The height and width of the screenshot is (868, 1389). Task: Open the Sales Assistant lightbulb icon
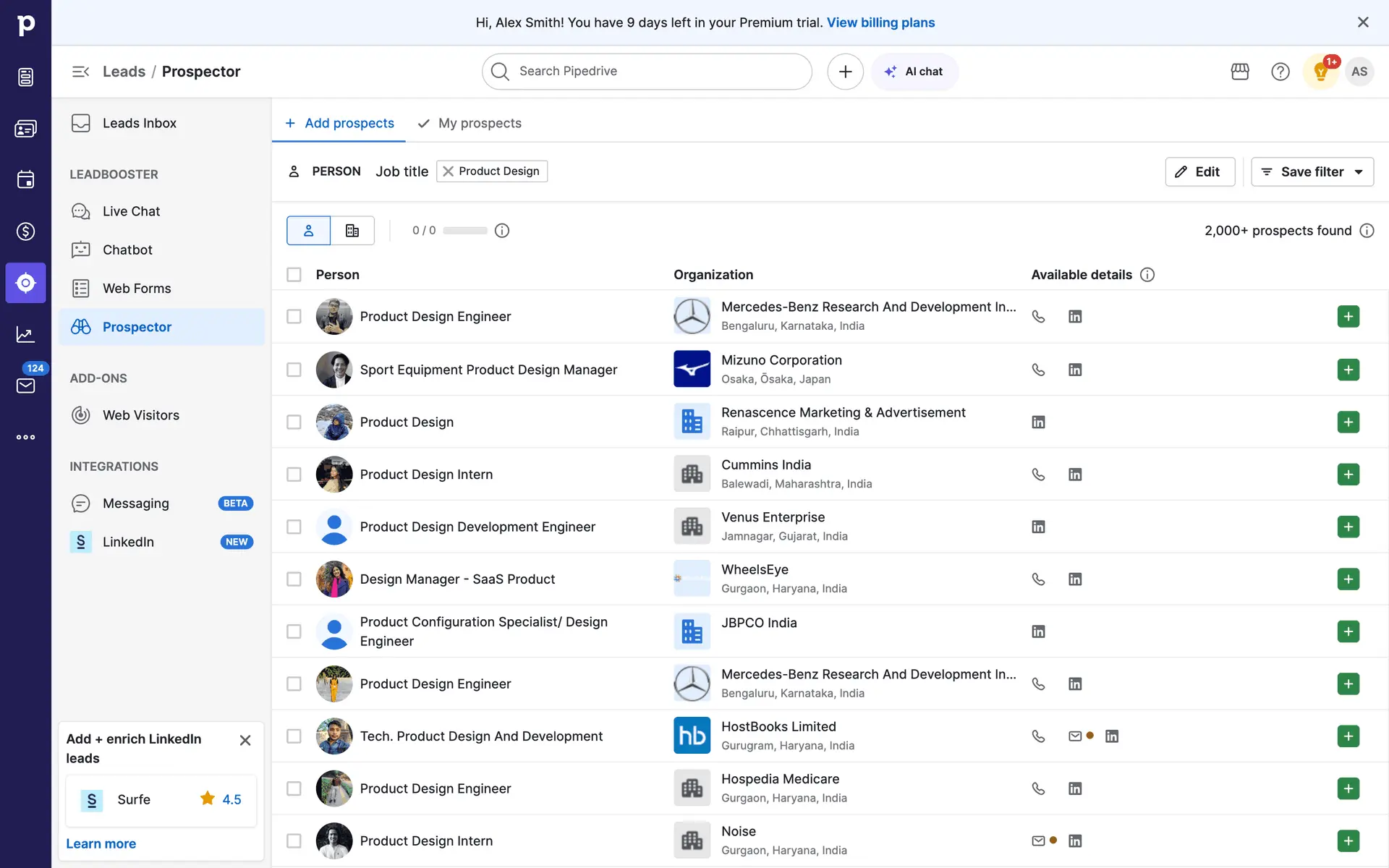pyautogui.click(x=1320, y=72)
